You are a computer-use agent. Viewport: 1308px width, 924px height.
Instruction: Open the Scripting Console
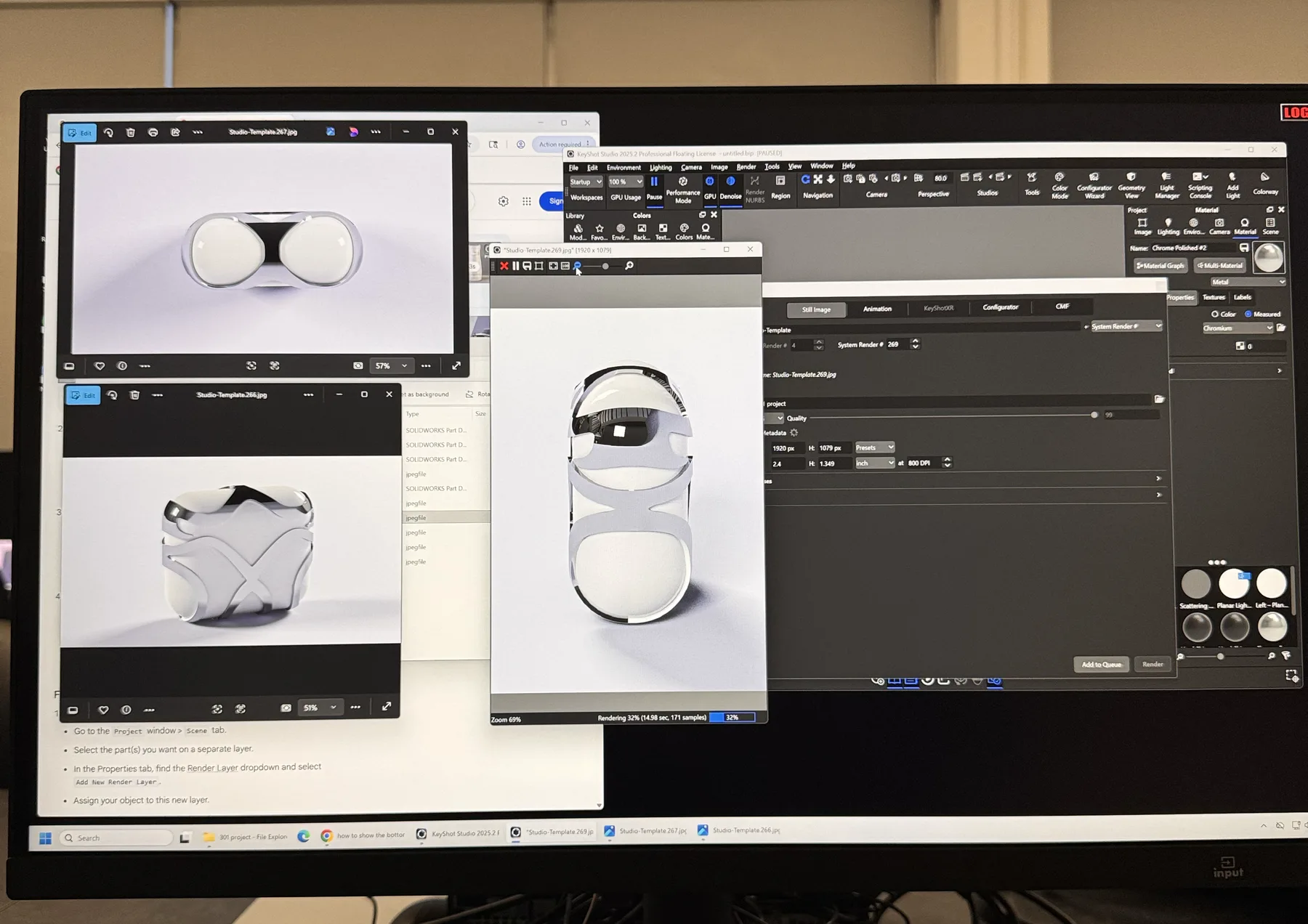click(x=1200, y=186)
